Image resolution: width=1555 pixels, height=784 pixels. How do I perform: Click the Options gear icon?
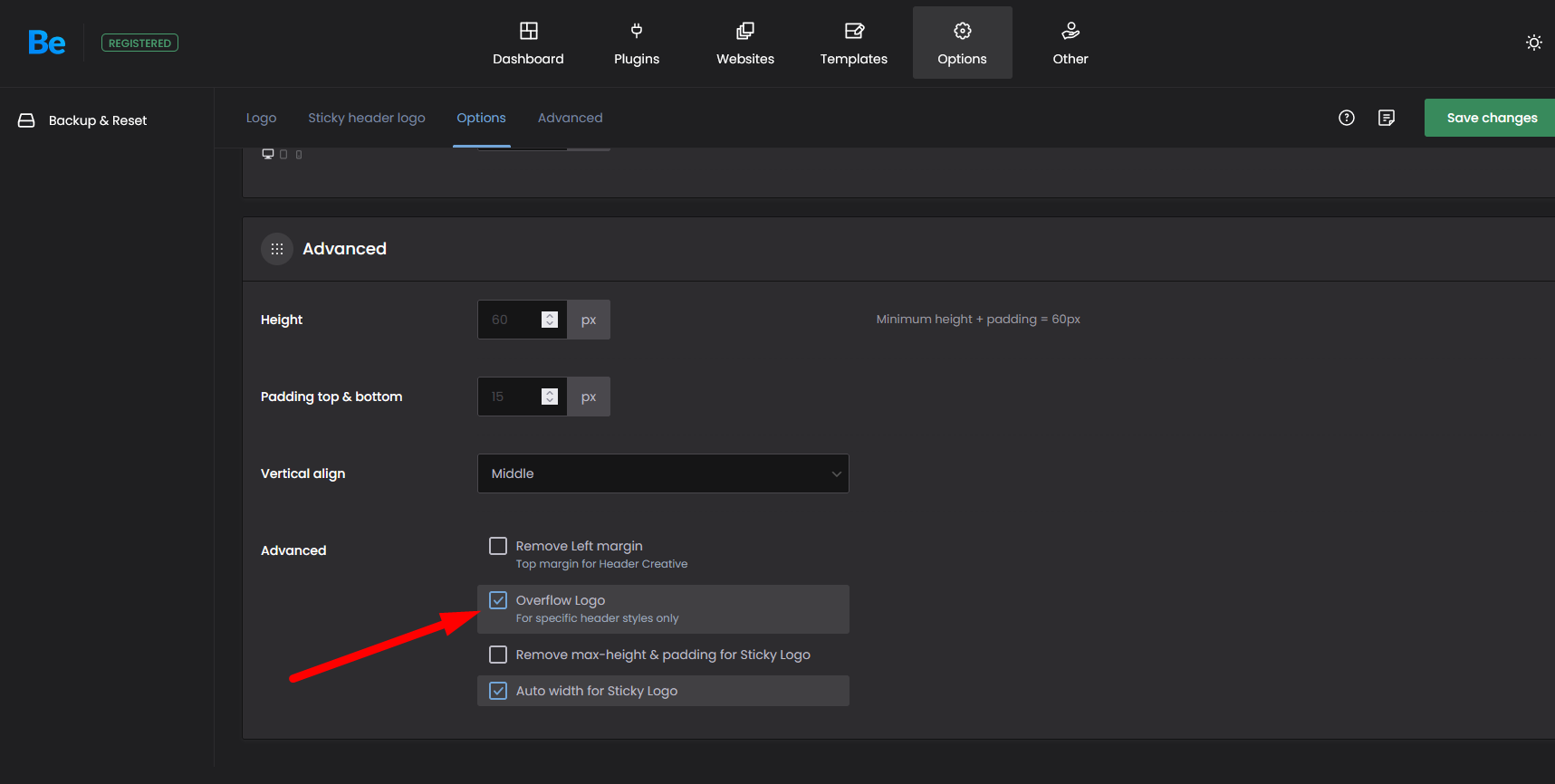point(963,31)
